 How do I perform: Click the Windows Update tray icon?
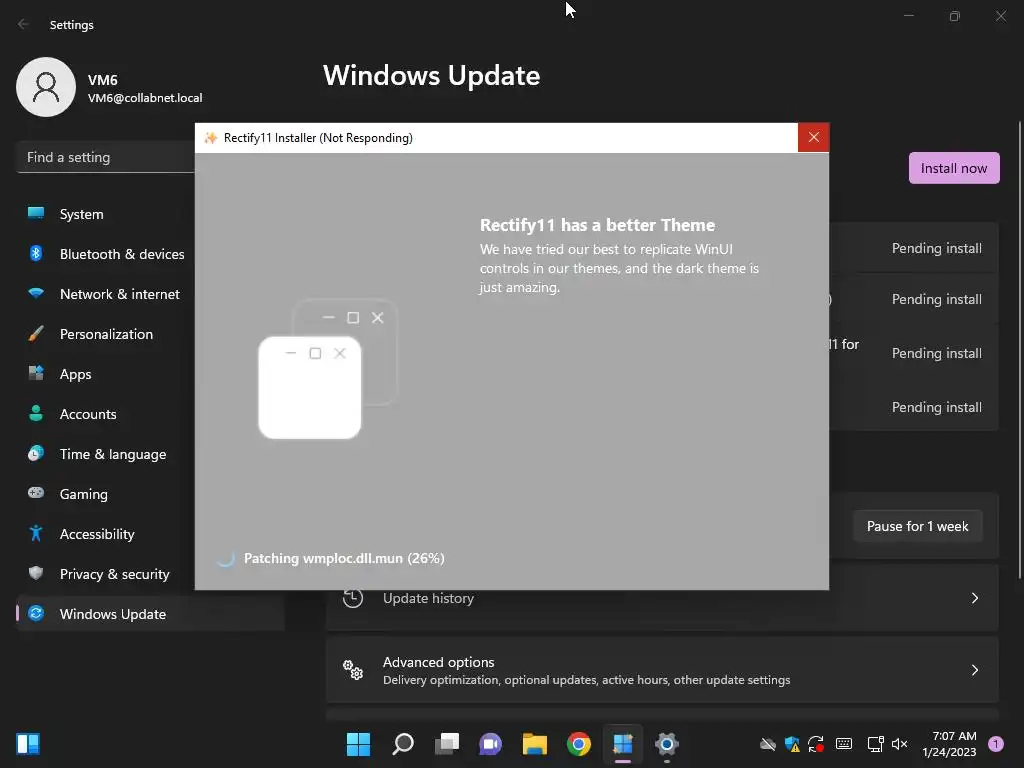816,744
